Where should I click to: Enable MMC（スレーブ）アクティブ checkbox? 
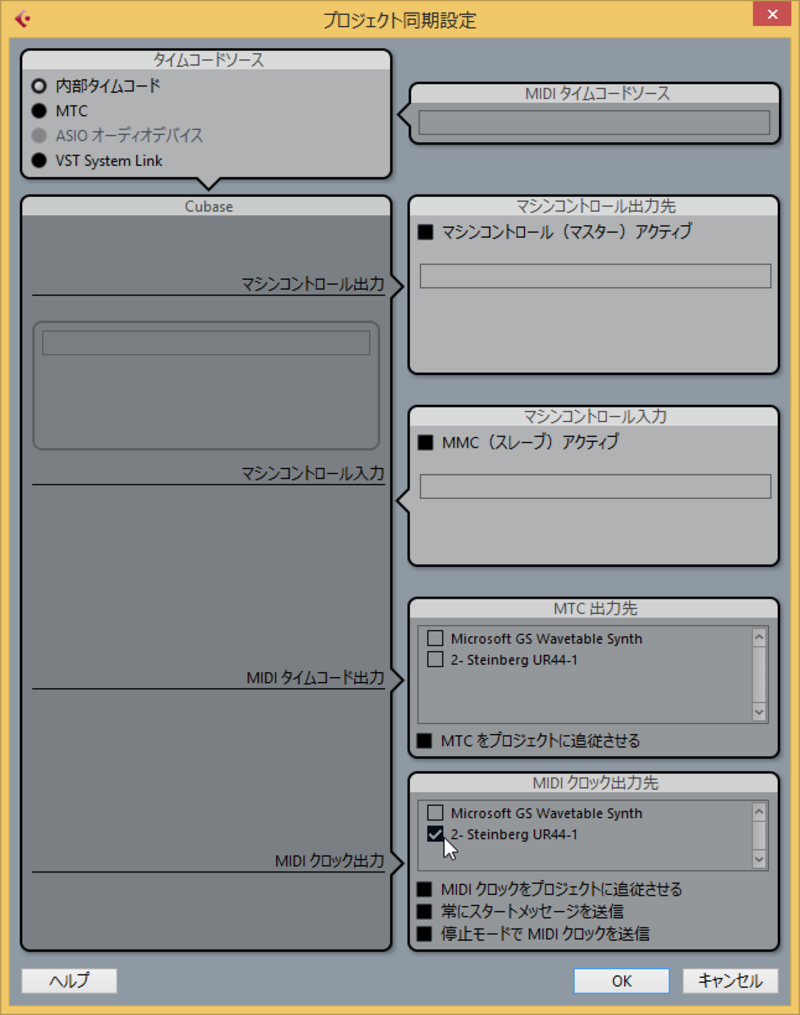click(425, 443)
